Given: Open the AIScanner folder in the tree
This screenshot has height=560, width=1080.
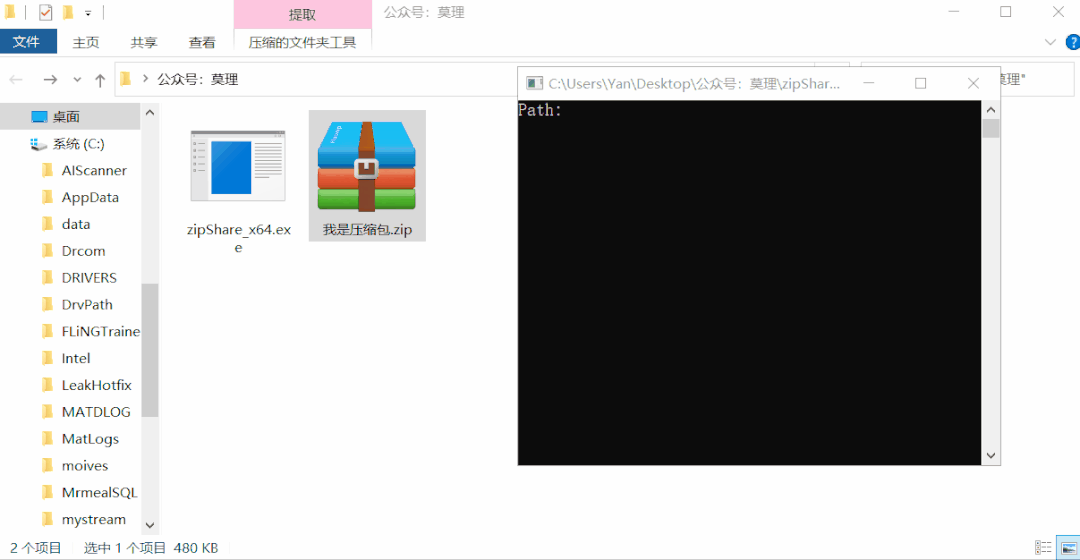Looking at the screenshot, I should pyautogui.click(x=94, y=170).
